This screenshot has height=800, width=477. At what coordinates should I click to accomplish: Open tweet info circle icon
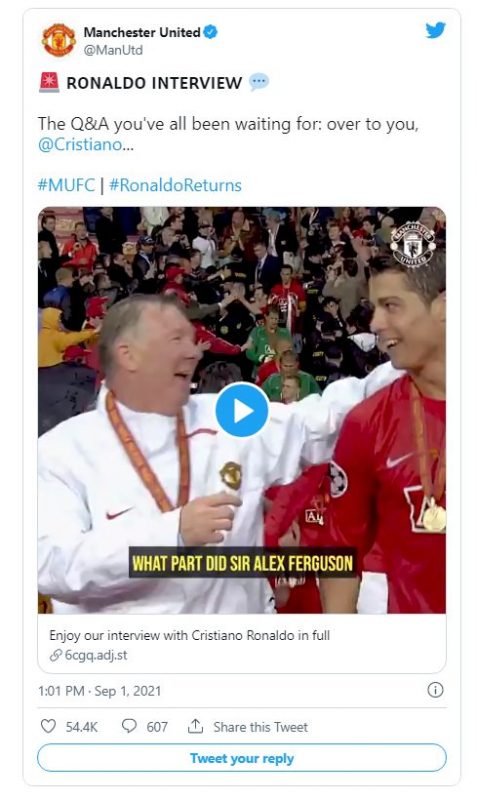click(435, 690)
